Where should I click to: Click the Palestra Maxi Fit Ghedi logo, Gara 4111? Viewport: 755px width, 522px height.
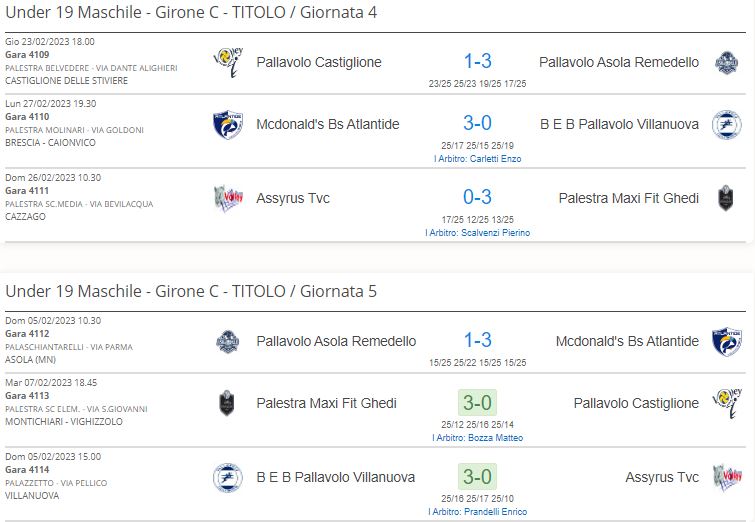[726, 198]
